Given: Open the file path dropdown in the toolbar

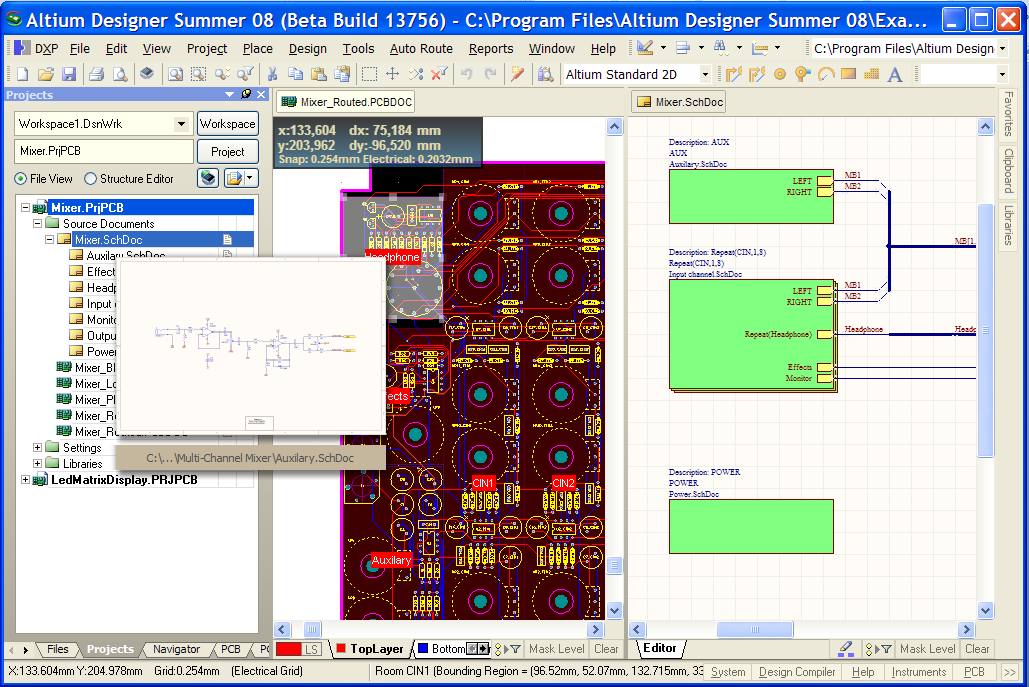Looking at the screenshot, I should tap(1002, 48).
